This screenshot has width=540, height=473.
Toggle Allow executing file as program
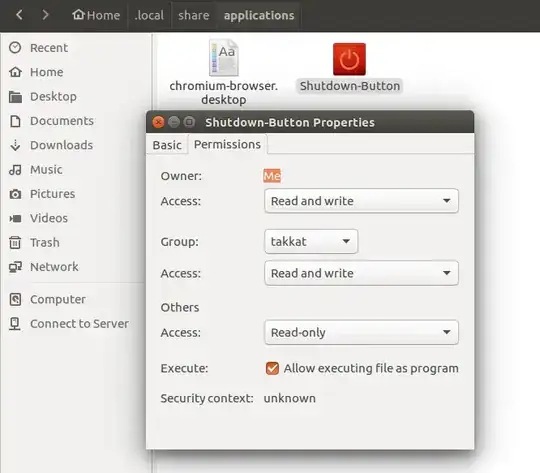pos(272,368)
